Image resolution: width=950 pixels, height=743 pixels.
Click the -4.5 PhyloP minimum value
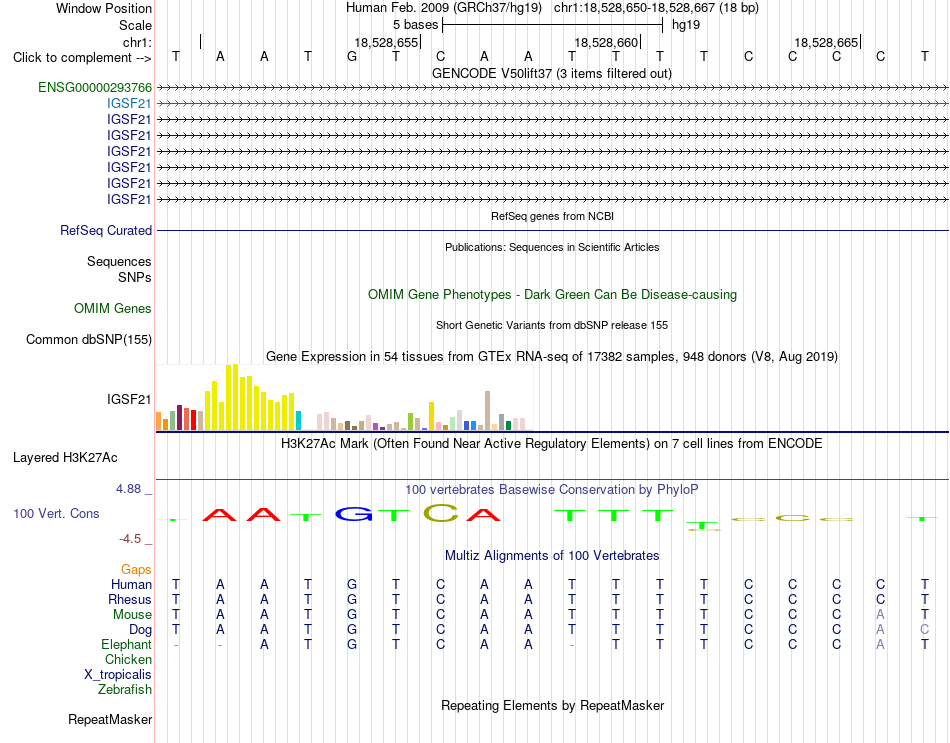pyautogui.click(x=130, y=539)
